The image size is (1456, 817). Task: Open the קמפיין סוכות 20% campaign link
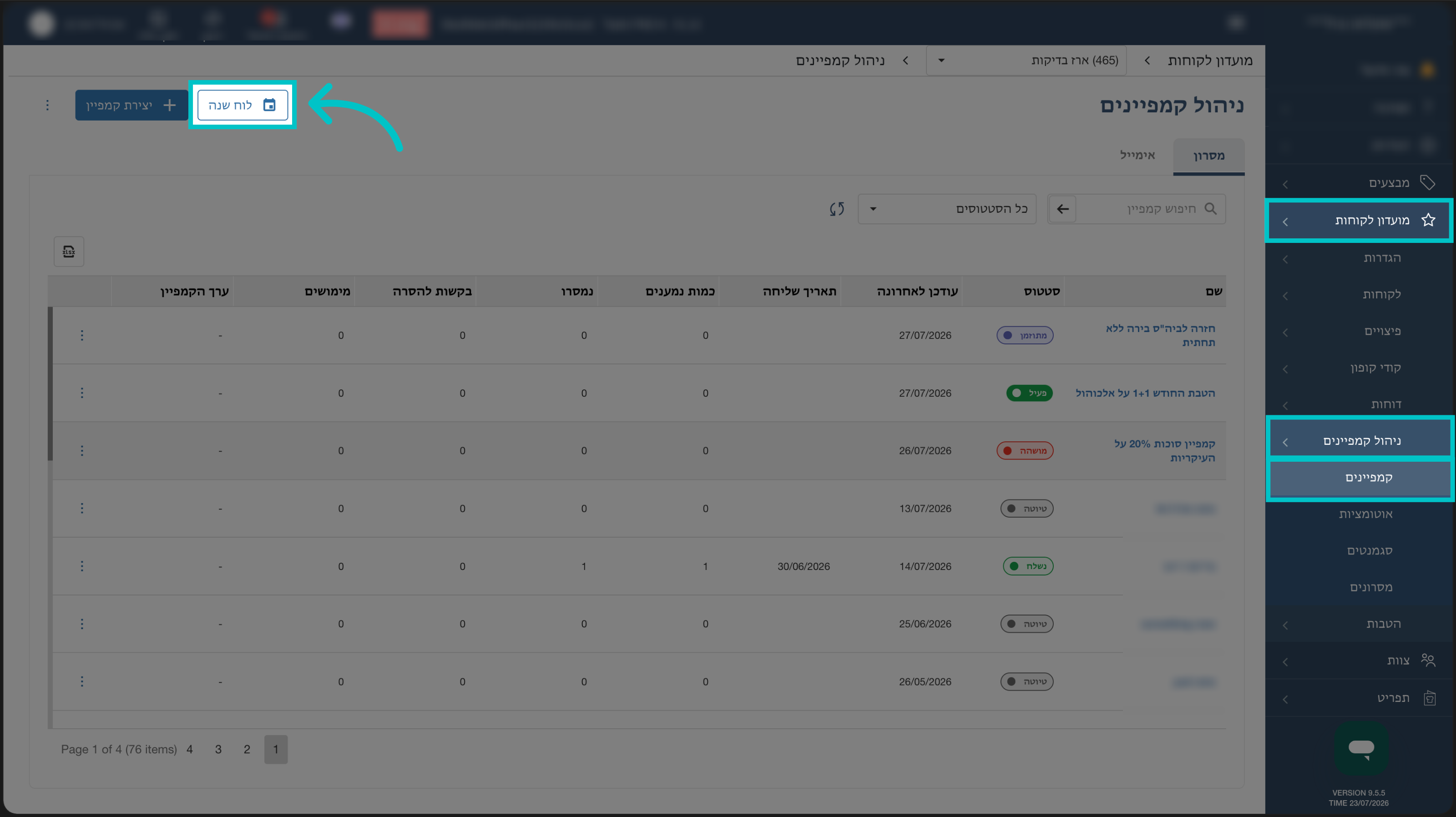1164,450
